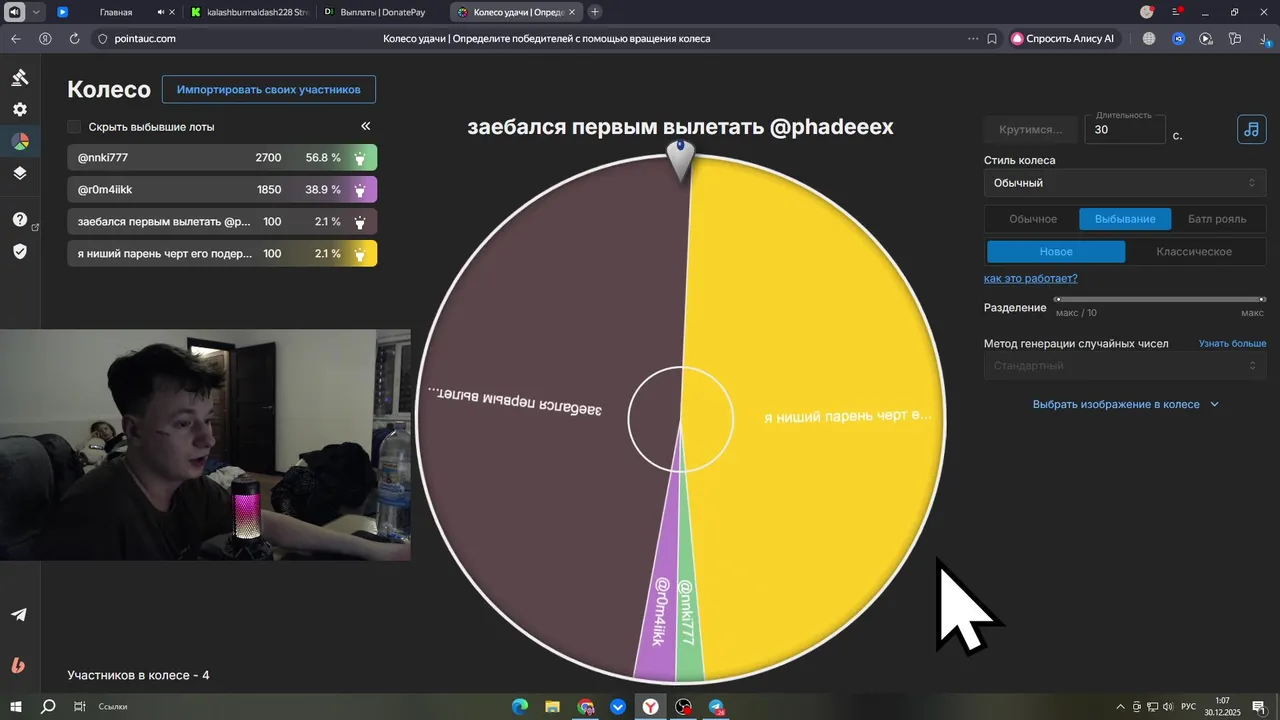Image resolution: width=1280 pixels, height=720 pixels.
Task: Bookmark this page in address bar
Action: click(x=992, y=38)
